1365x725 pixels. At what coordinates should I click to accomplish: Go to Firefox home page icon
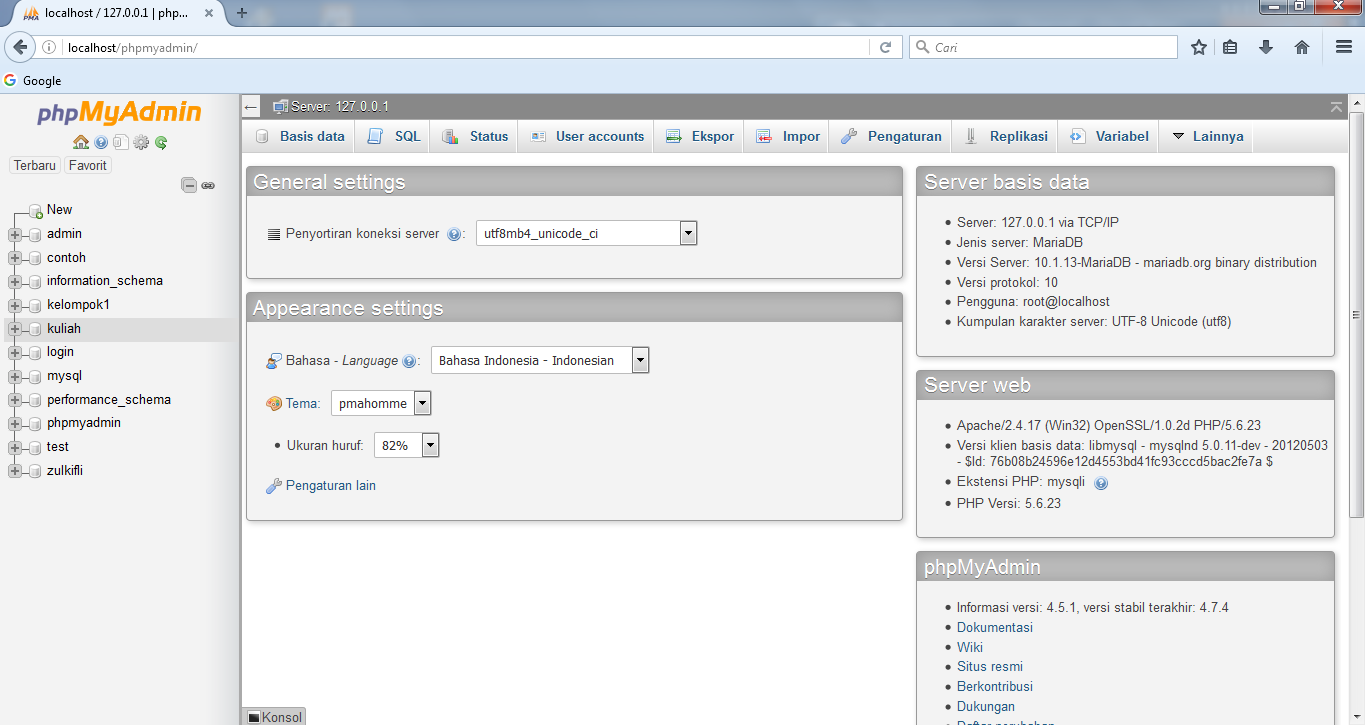pyautogui.click(x=1302, y=47)
